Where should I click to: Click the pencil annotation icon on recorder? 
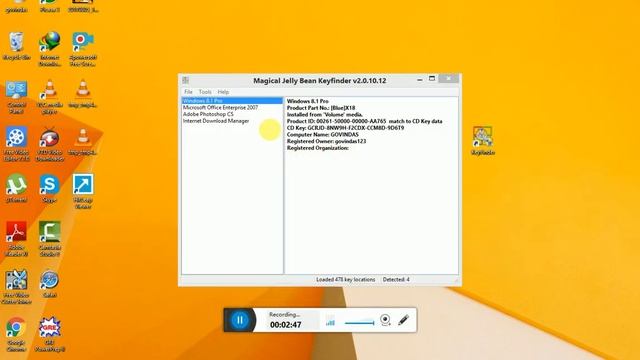[403, 320]
